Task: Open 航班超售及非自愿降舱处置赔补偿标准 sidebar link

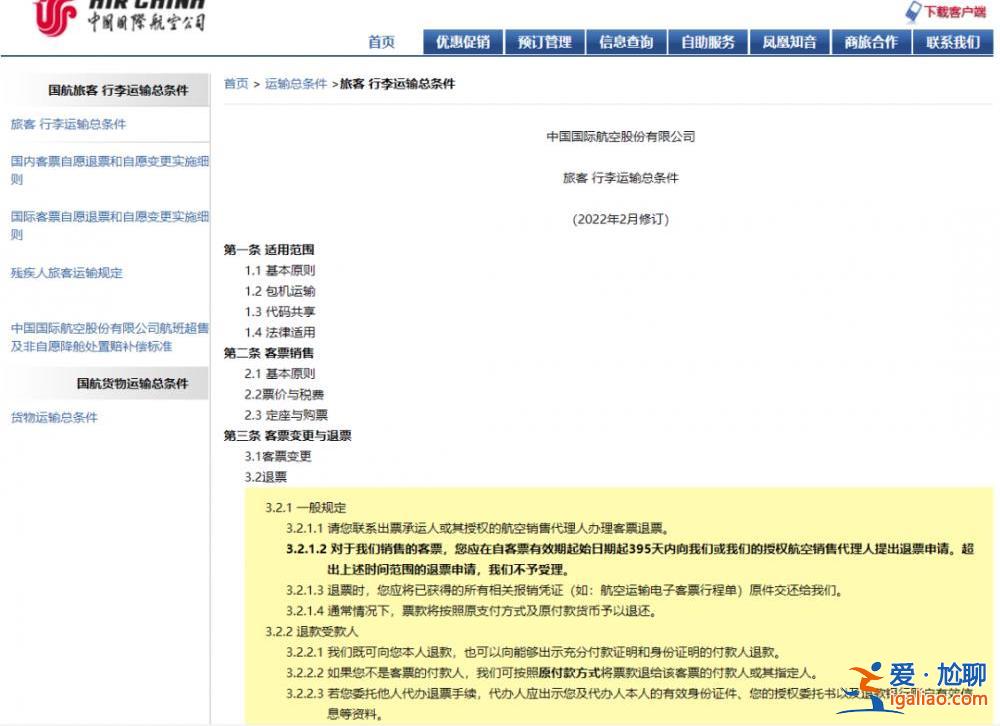Action: click(x=110, y=337)
